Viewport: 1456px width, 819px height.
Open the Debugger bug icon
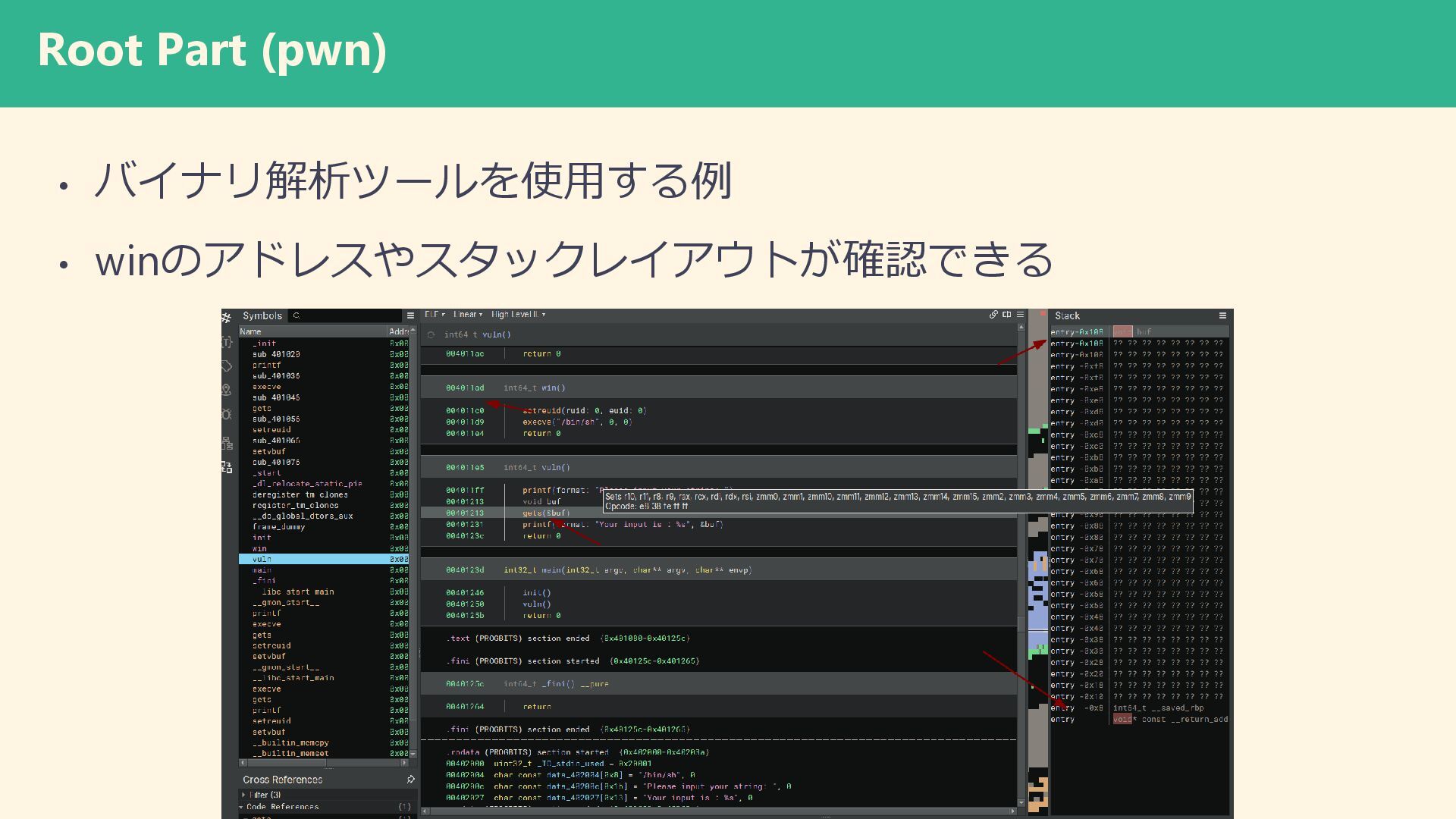226,414
